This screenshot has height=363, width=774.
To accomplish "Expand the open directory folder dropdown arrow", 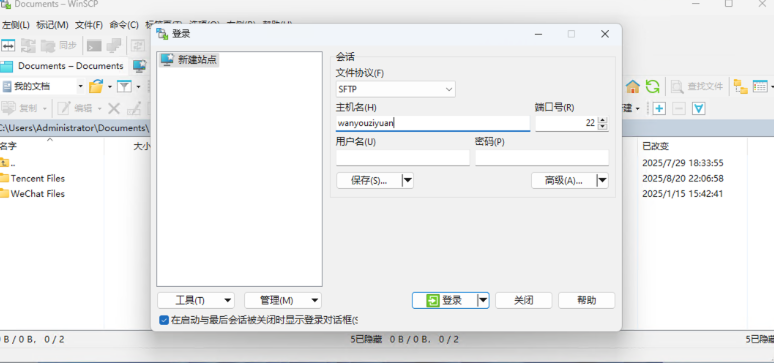I will point(110,87).
